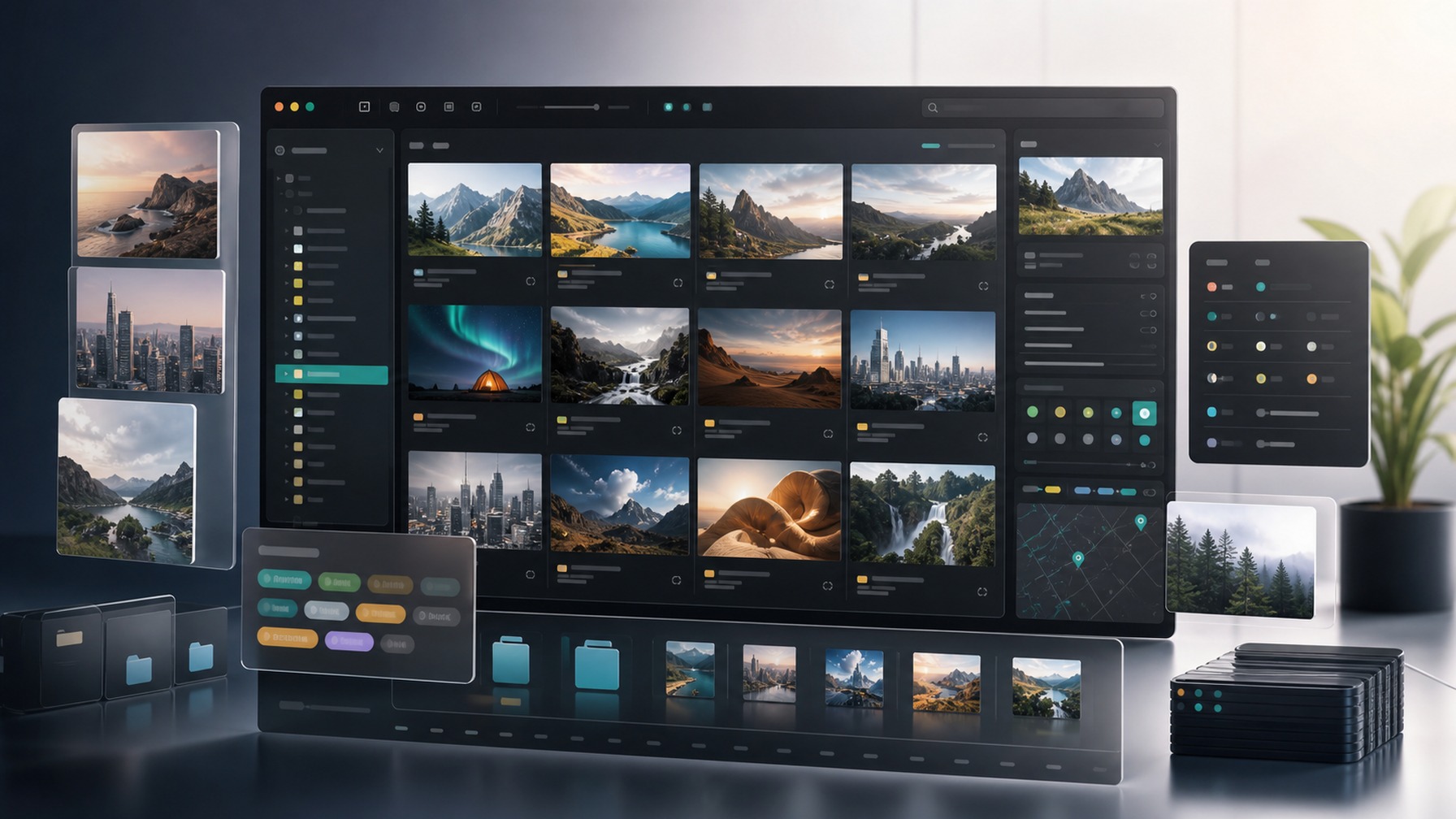Open the first teal folder in the bottom filmstrip
The image size is (1456, 819).
click(x=511, y=660)
